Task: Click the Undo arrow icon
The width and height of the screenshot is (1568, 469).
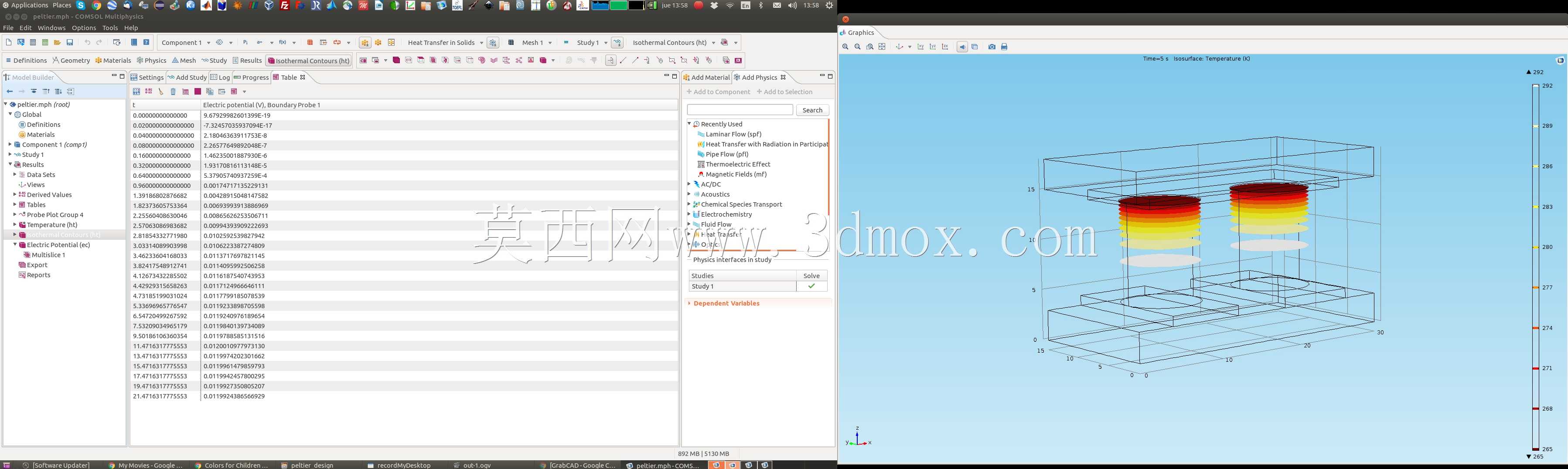Action: (87, 43)
